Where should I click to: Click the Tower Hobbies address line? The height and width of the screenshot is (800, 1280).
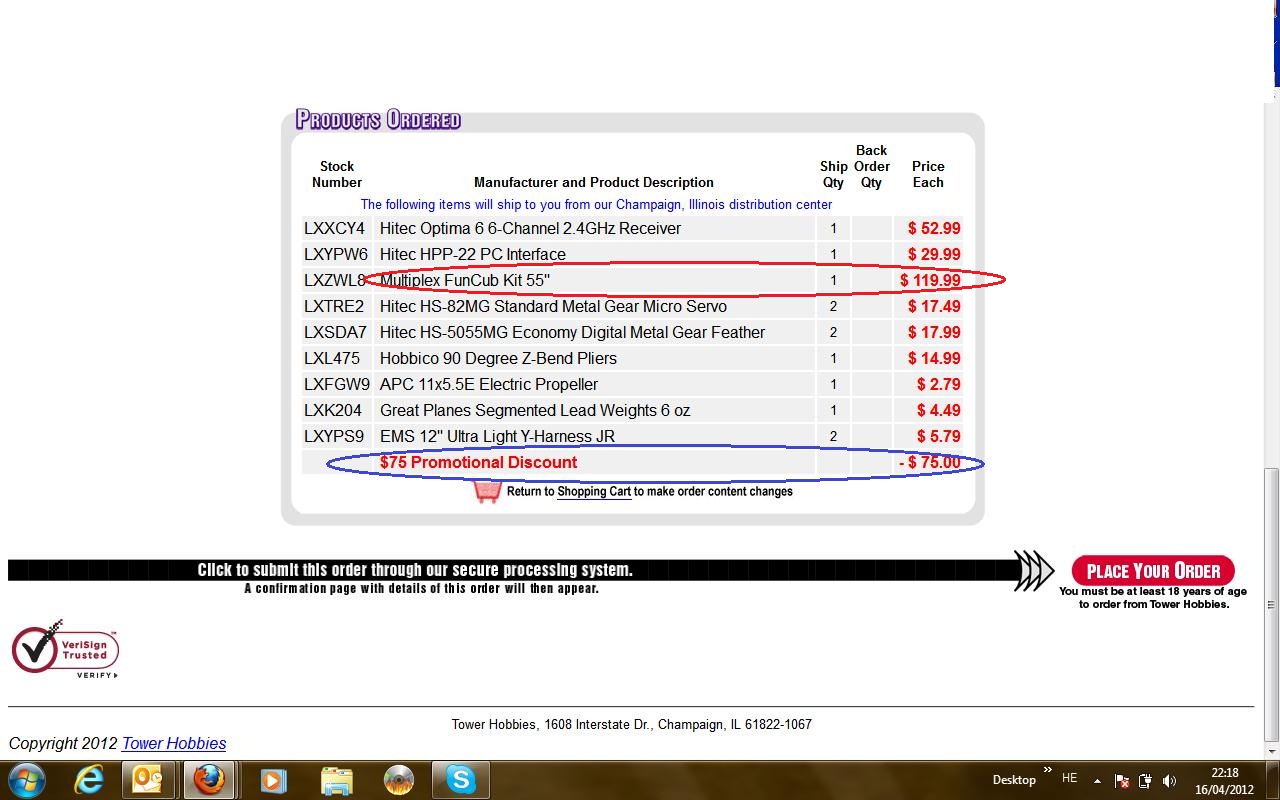631,724
